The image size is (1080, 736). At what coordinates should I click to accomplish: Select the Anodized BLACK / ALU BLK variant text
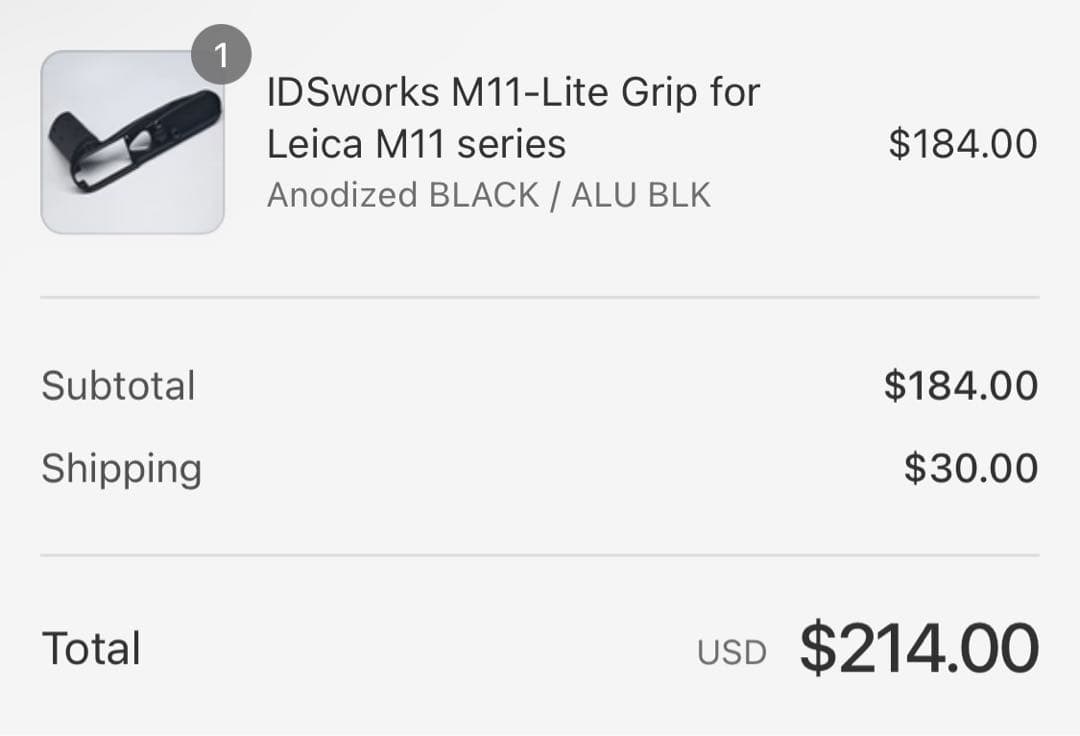tap(490, 195)
